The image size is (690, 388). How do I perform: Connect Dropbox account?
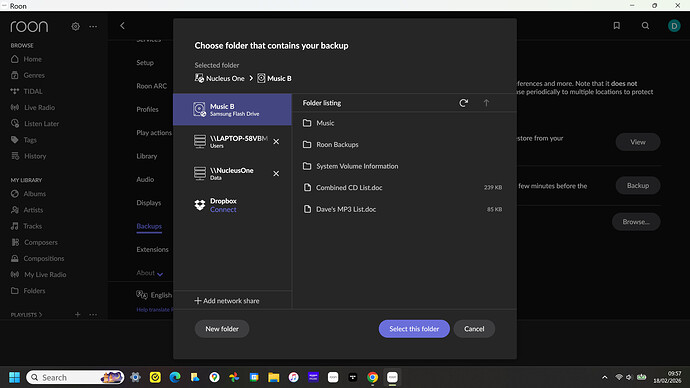coord(223,210)
